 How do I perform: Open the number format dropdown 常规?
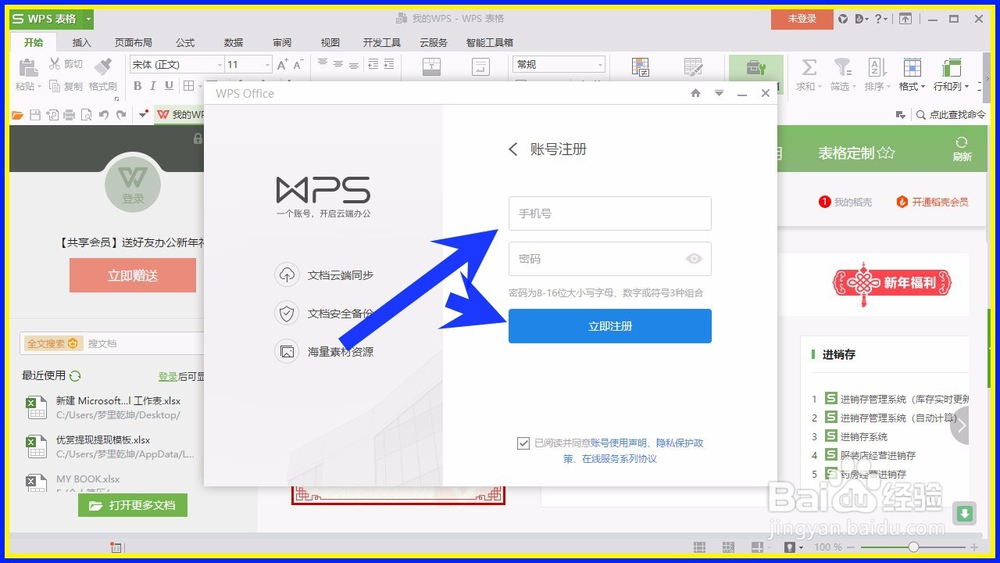pyautogui.click(x=599, y=65)
